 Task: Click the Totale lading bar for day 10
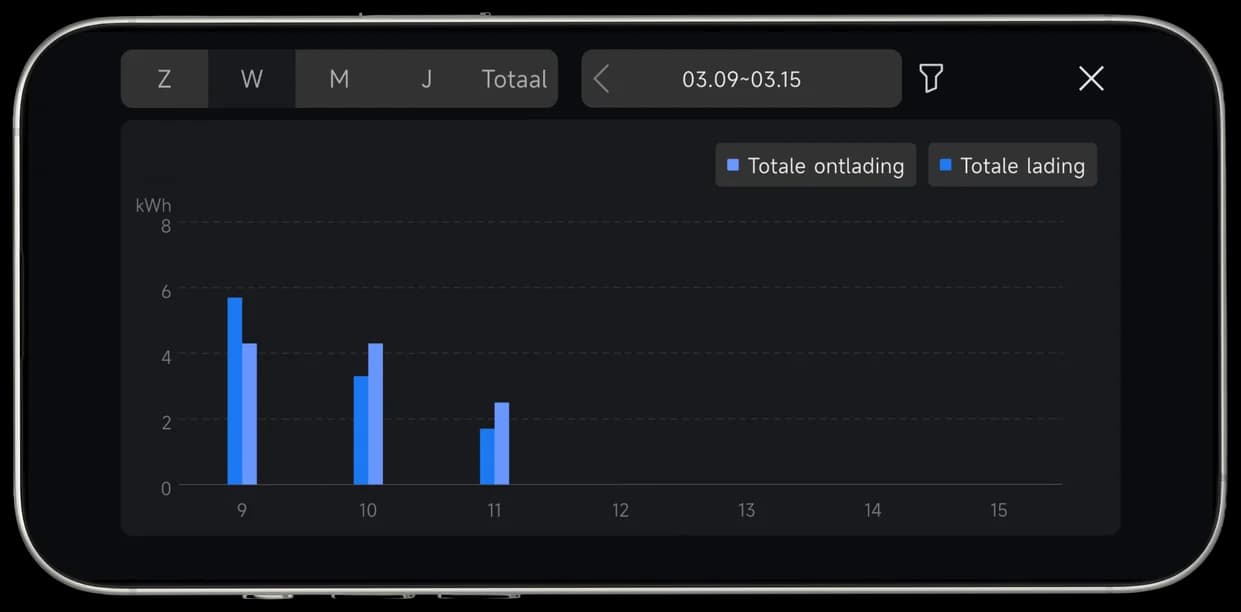(x=361, y=430)
